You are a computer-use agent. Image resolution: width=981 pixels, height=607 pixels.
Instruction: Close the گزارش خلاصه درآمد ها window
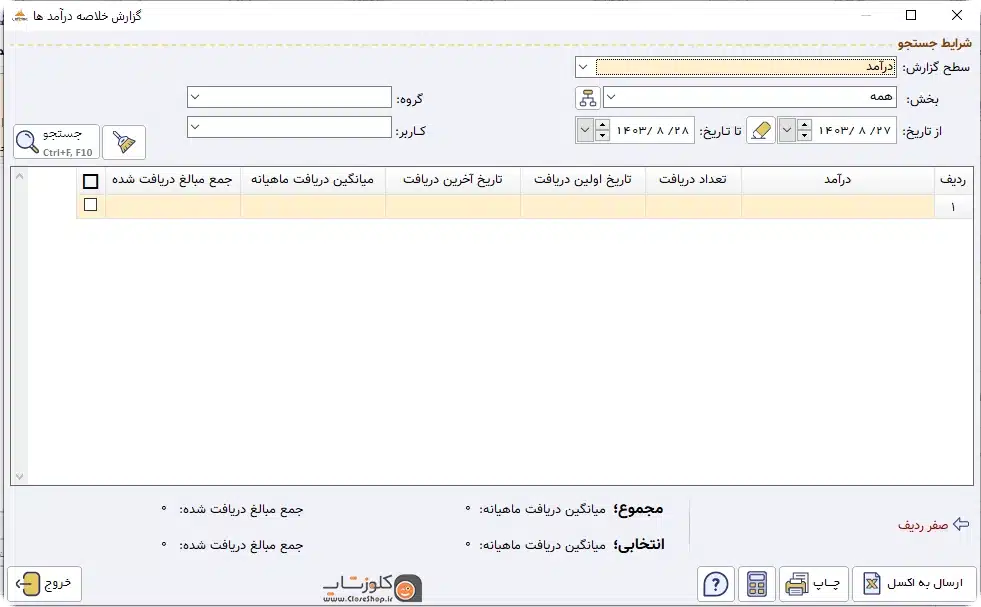[x=957, y=15]
